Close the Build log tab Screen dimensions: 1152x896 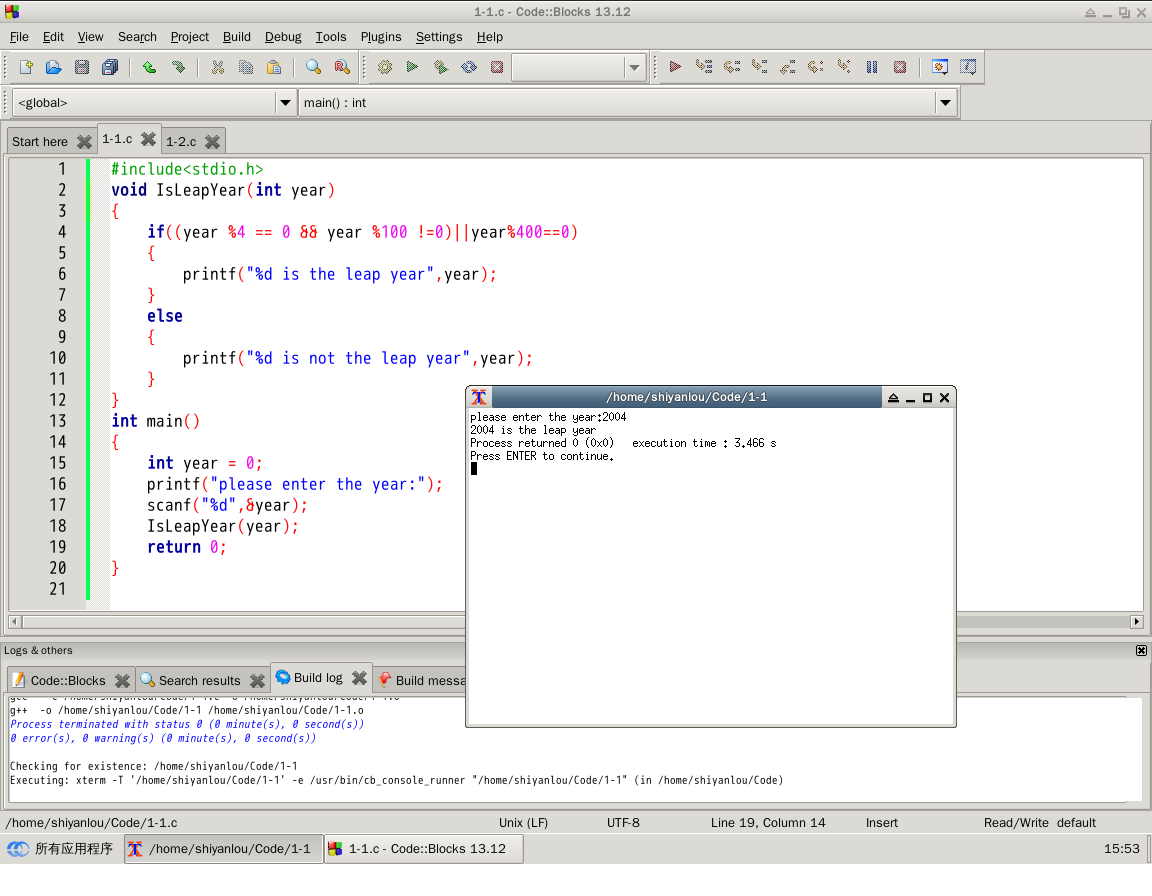pos(359,678)
